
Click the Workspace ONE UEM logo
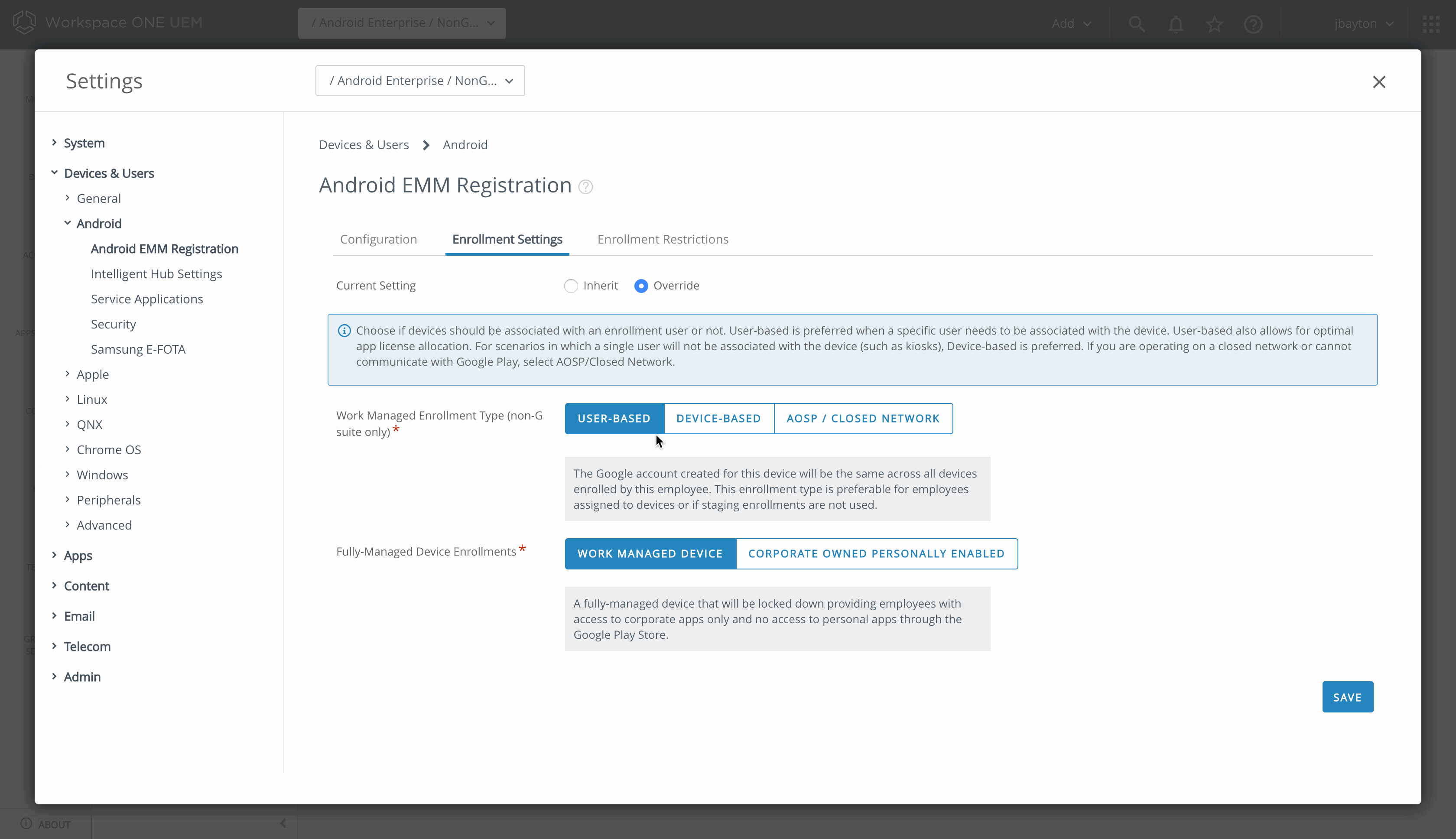click(24, 22)
